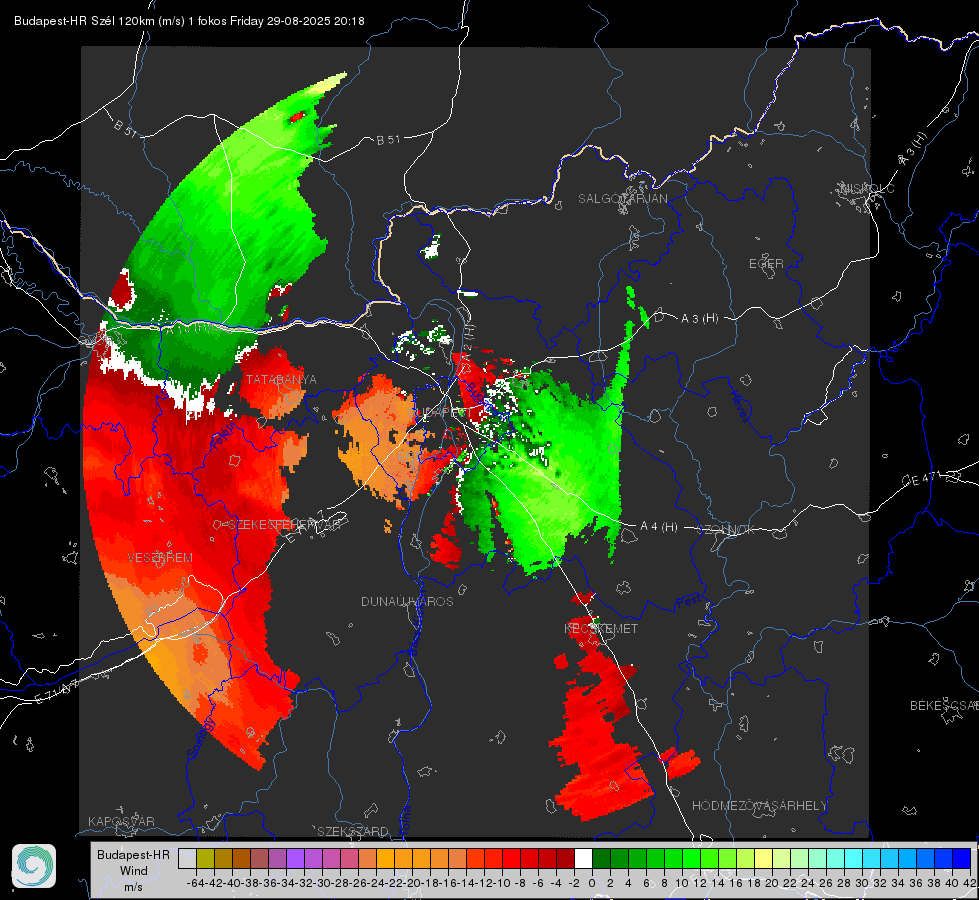Viewport: 979px width, 900px height.
Task: Select the Budapest-HR Wind m/s legend caption
Action: coord(133,871)
